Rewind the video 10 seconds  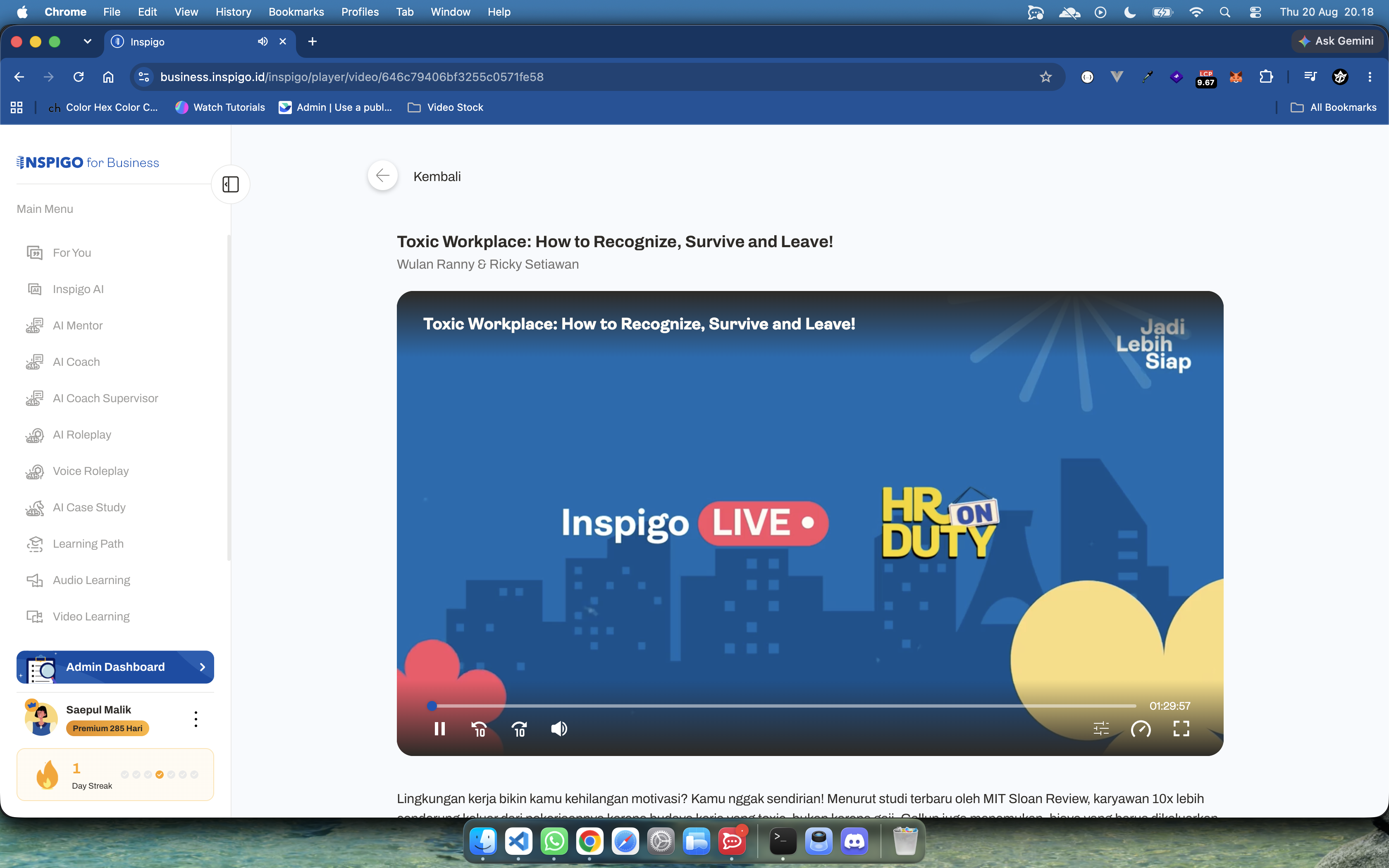pyautogui.click(x=479, y=728)
